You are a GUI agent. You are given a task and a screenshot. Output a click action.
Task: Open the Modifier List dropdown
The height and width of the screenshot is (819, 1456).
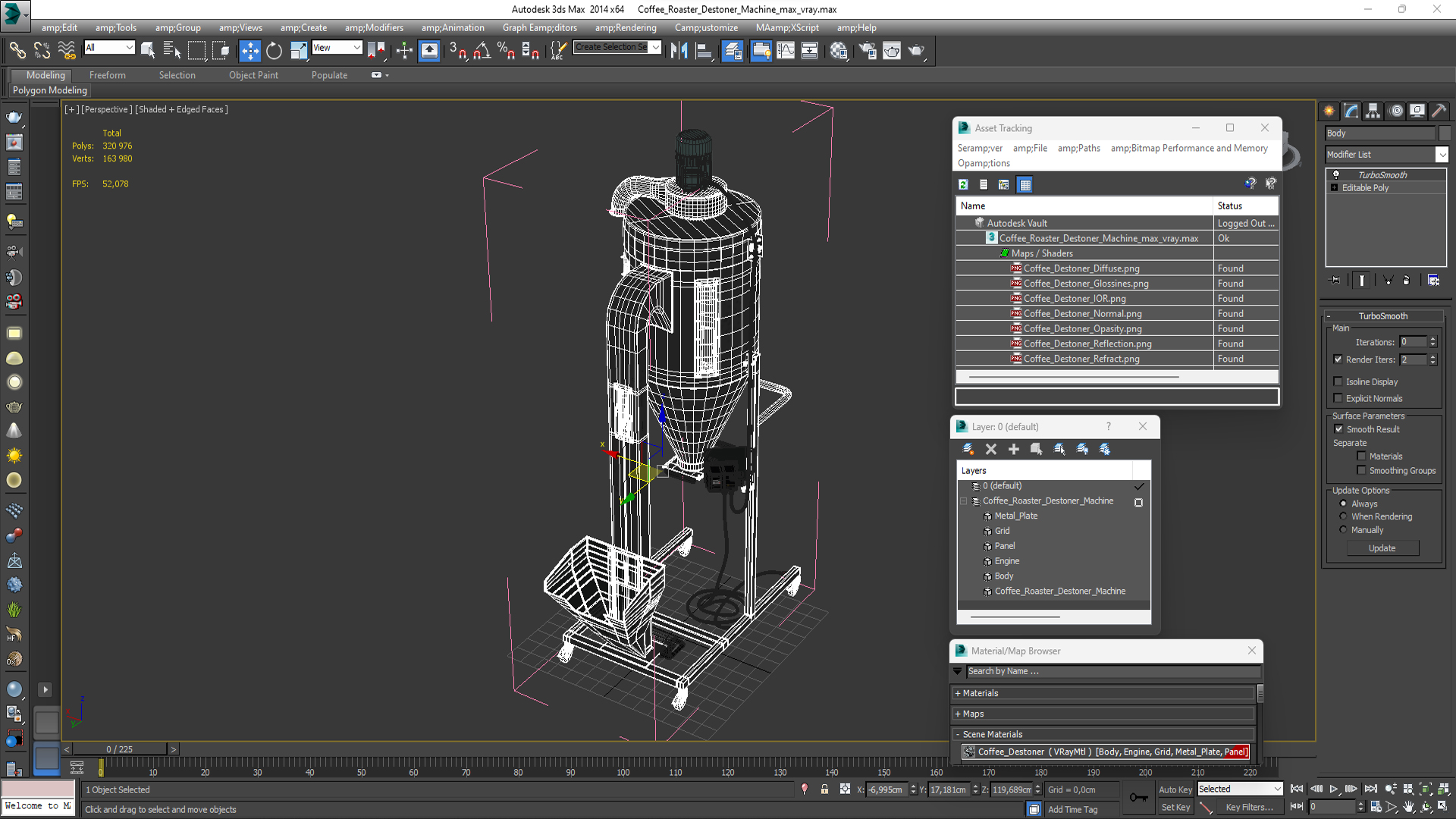tap(1442, 155)
